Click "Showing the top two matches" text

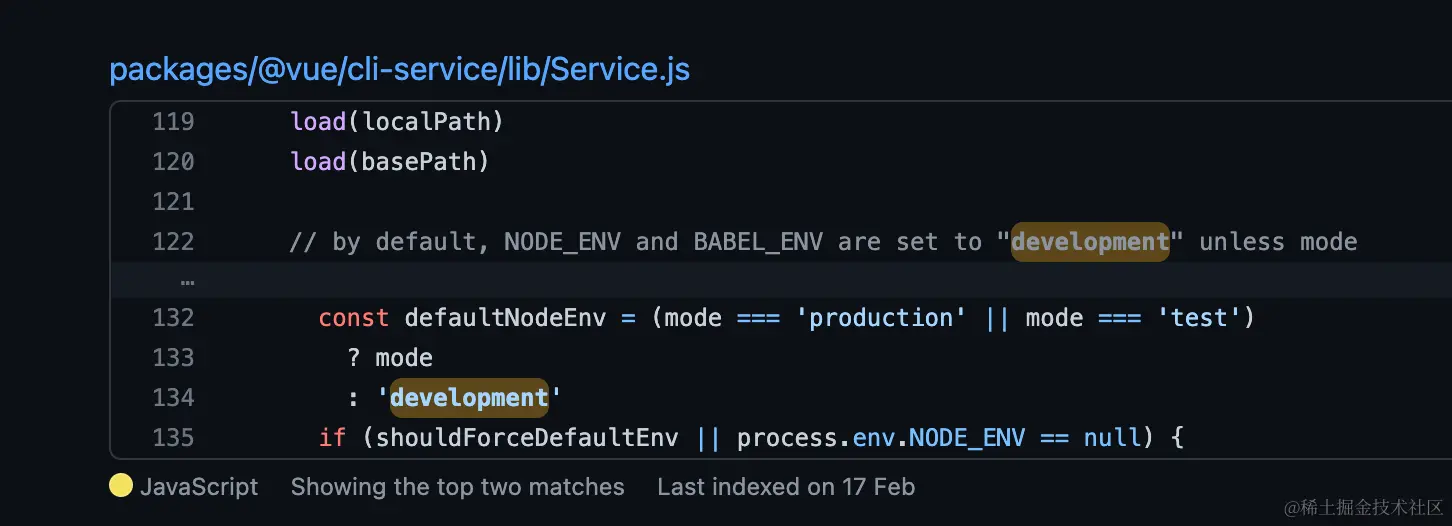[x=457, y=487]
